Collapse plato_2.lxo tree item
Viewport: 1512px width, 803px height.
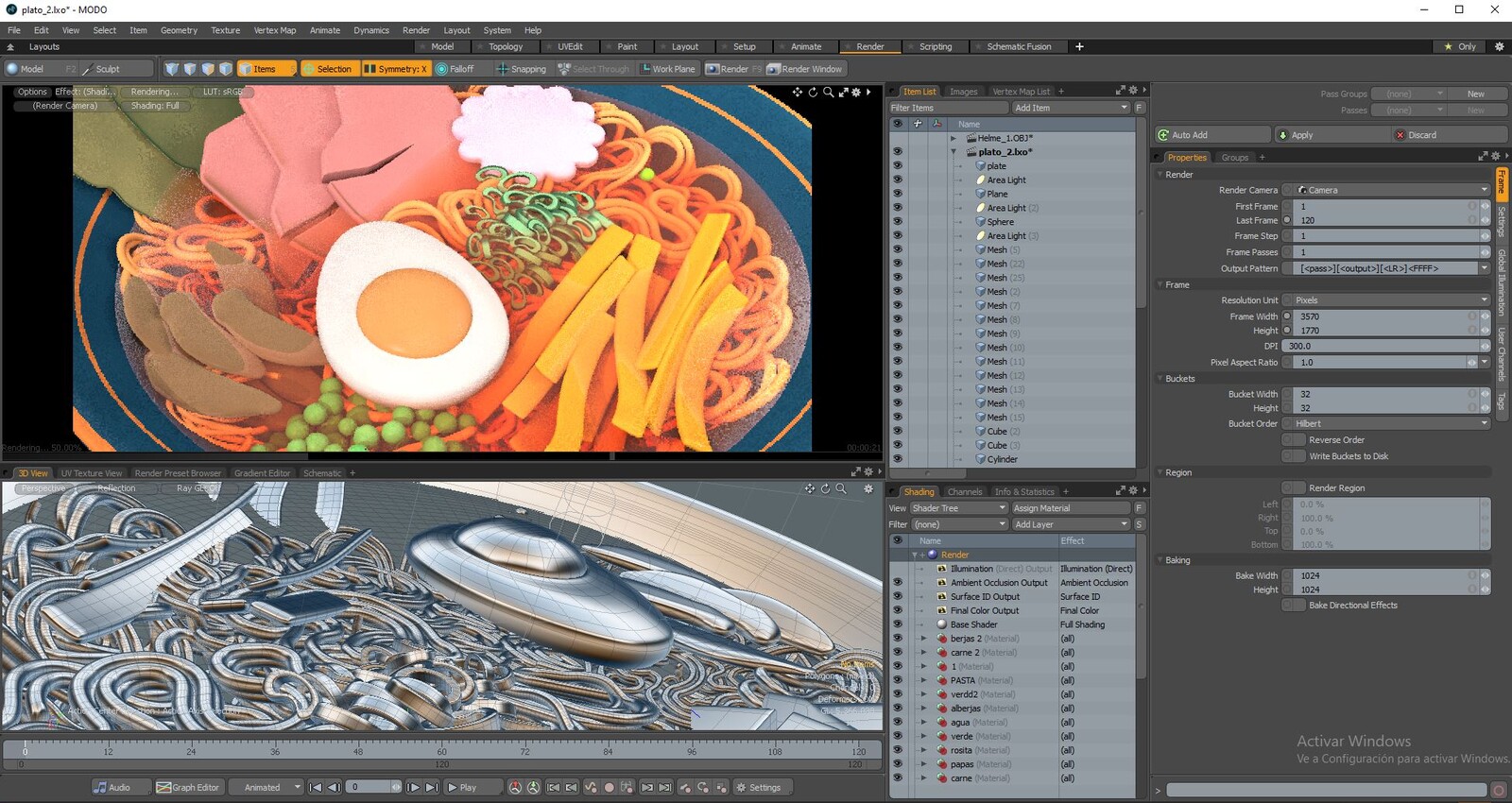tap(954, 152)
